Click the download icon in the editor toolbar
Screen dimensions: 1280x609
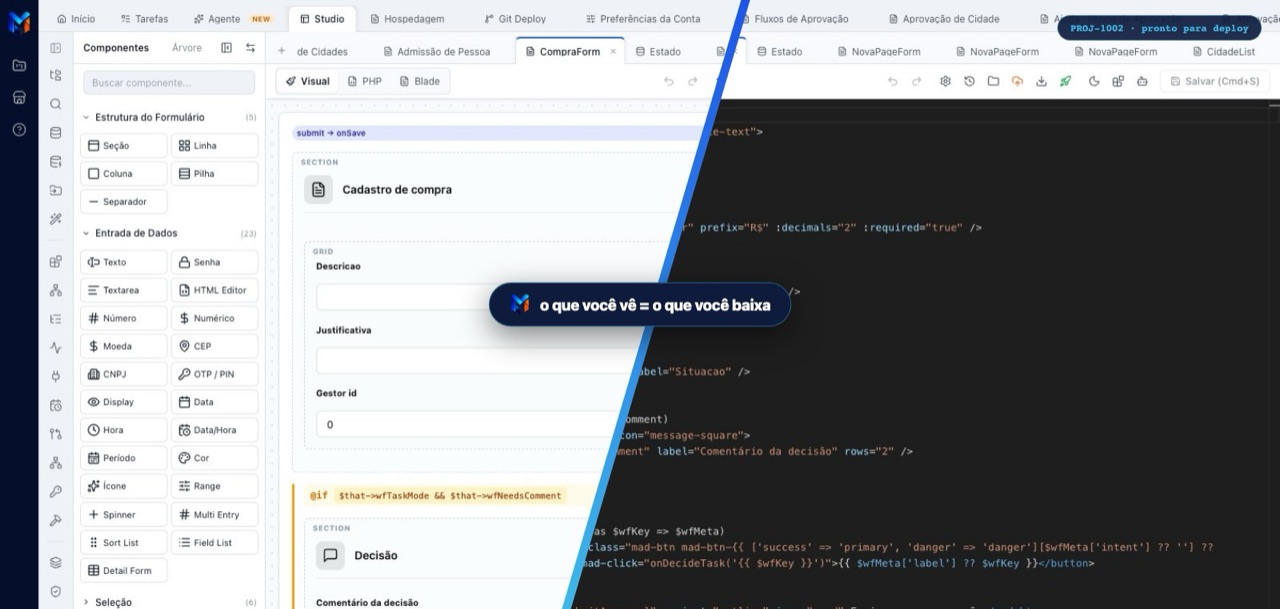(x=1041, y=81)
